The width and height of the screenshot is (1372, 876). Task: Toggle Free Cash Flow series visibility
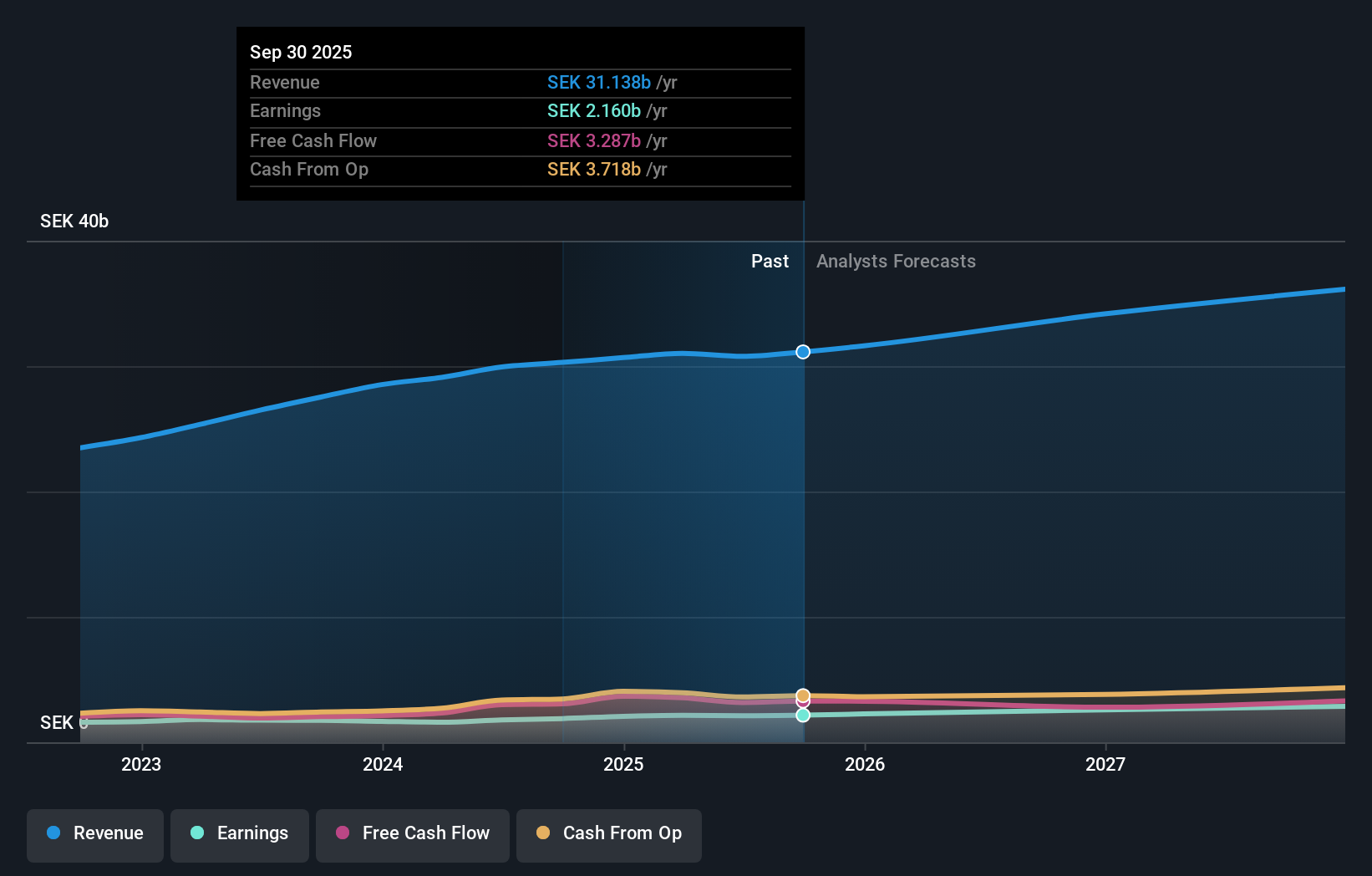412,835
